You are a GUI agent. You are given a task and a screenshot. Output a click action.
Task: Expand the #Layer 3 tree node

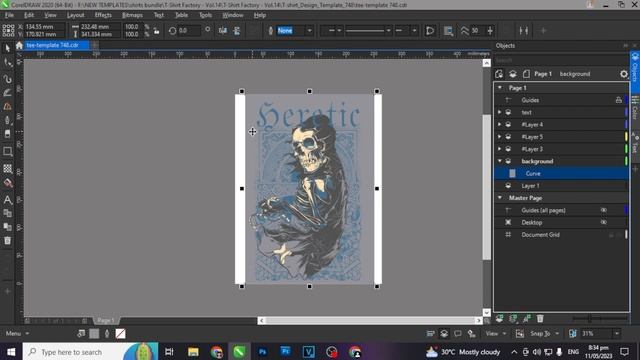[500, 149]
